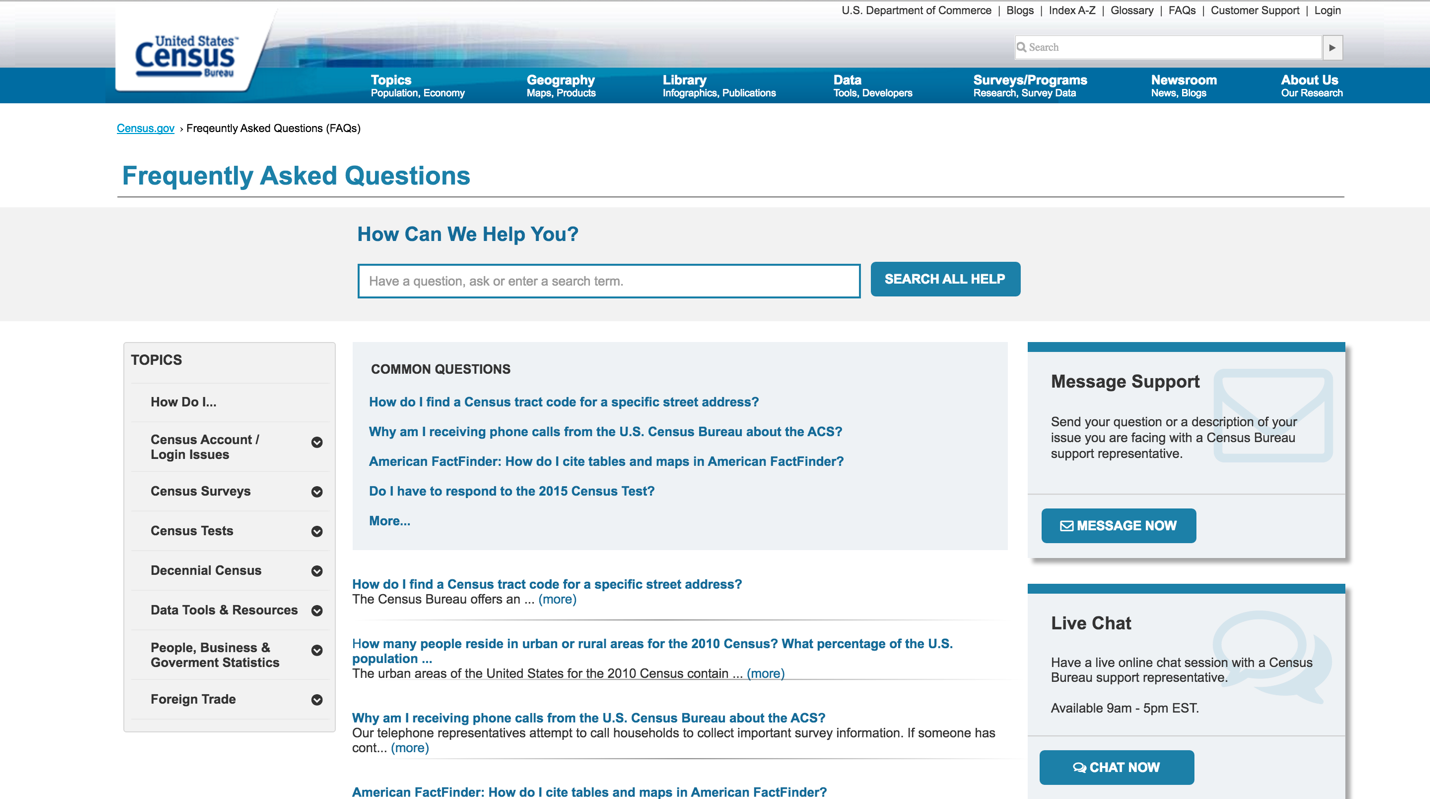Open common question about Census tract code

[564, 402]
